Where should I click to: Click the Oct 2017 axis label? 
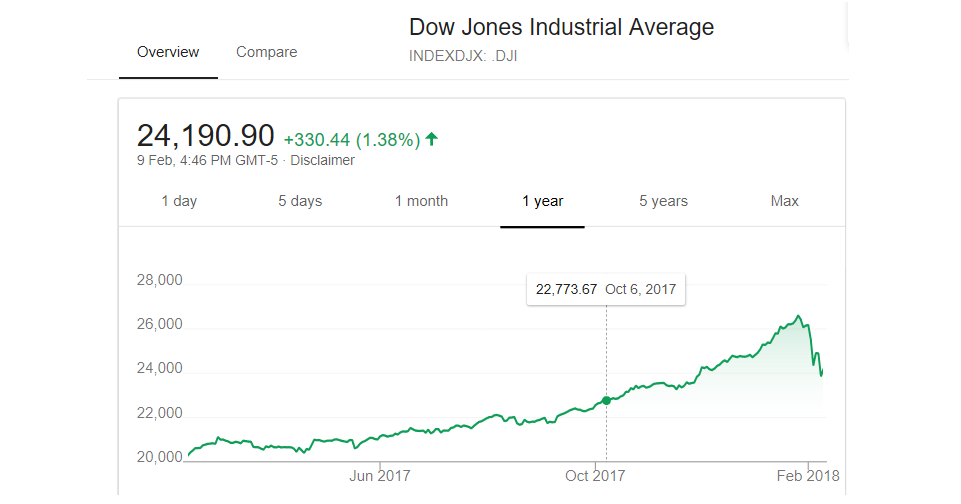(x=594, y=476)
